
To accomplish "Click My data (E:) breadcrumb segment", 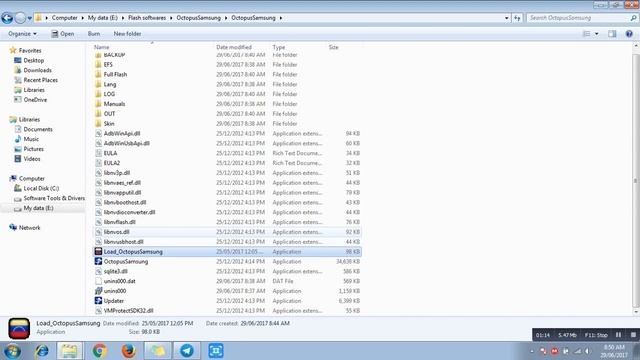I will (x=102, y=18).
